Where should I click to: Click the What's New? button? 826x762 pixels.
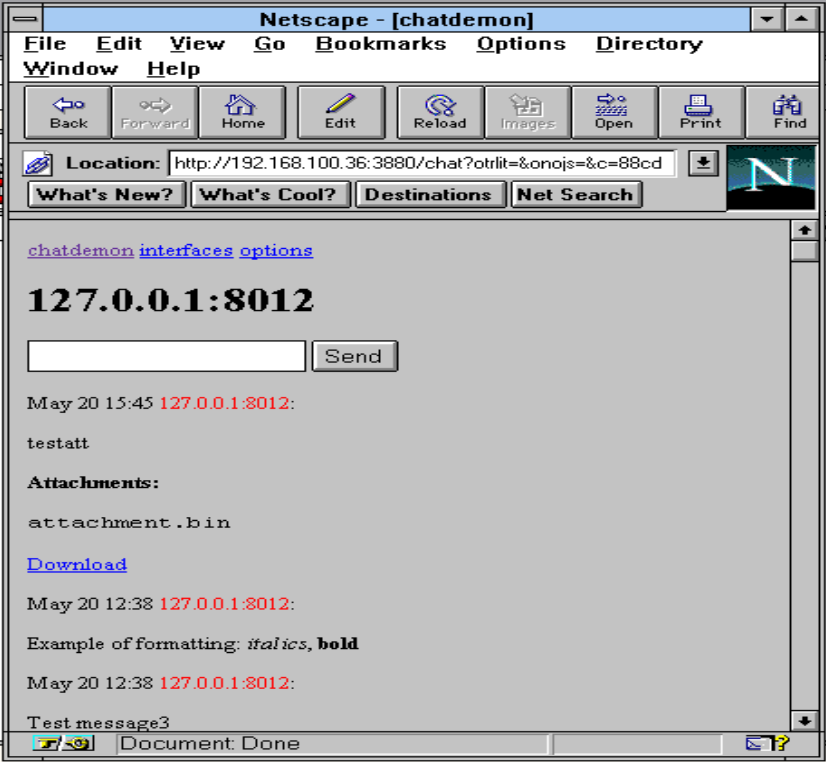coord(106,194)
